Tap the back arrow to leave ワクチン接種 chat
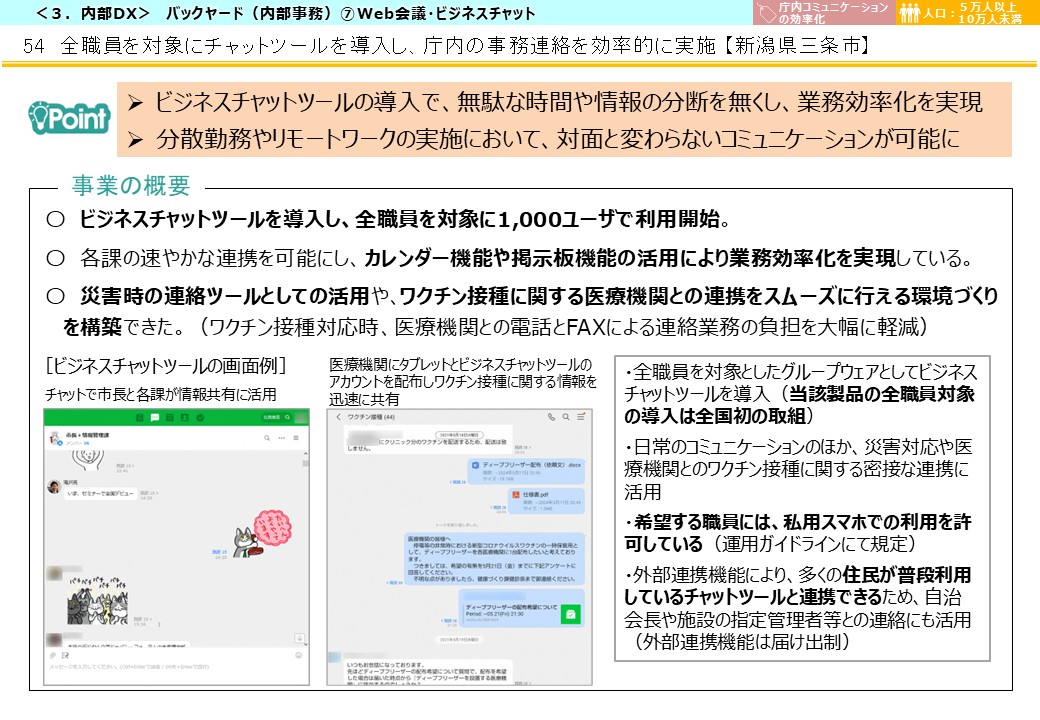 [x=338, y=417]
